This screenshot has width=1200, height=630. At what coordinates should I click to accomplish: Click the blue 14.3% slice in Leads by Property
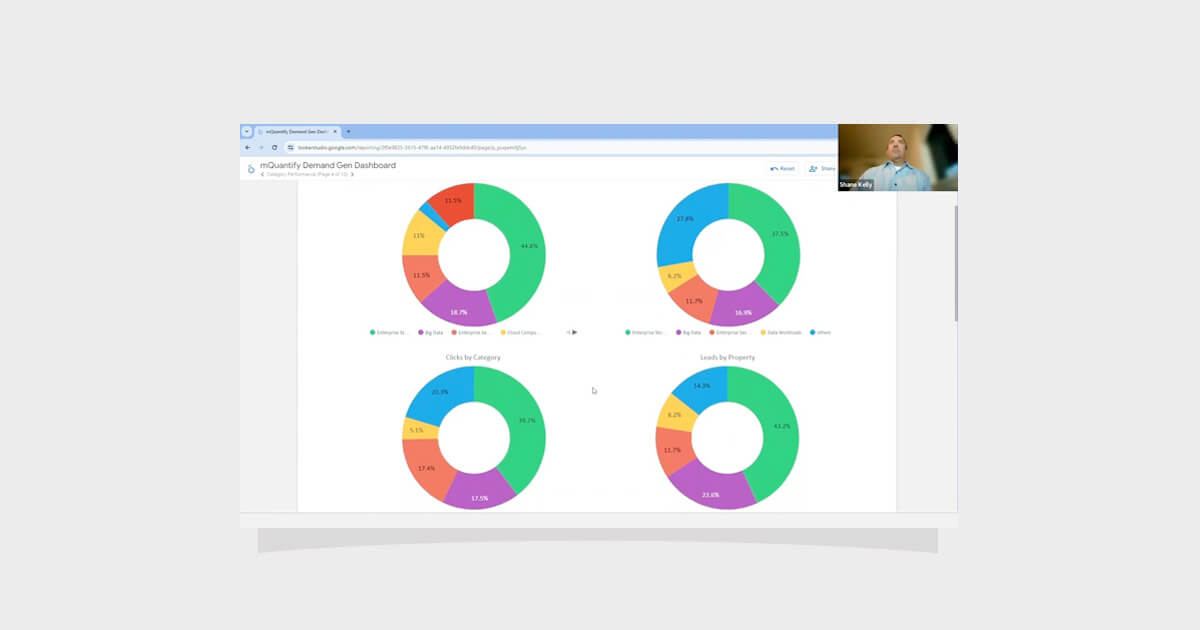click(x=703, y=386)
